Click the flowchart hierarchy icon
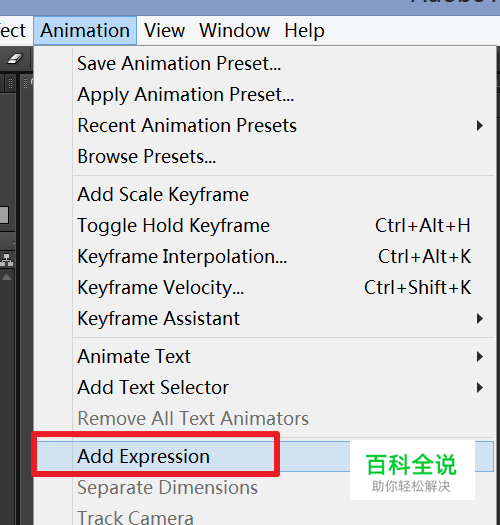 pyautogui.click(x=7, y=260)
